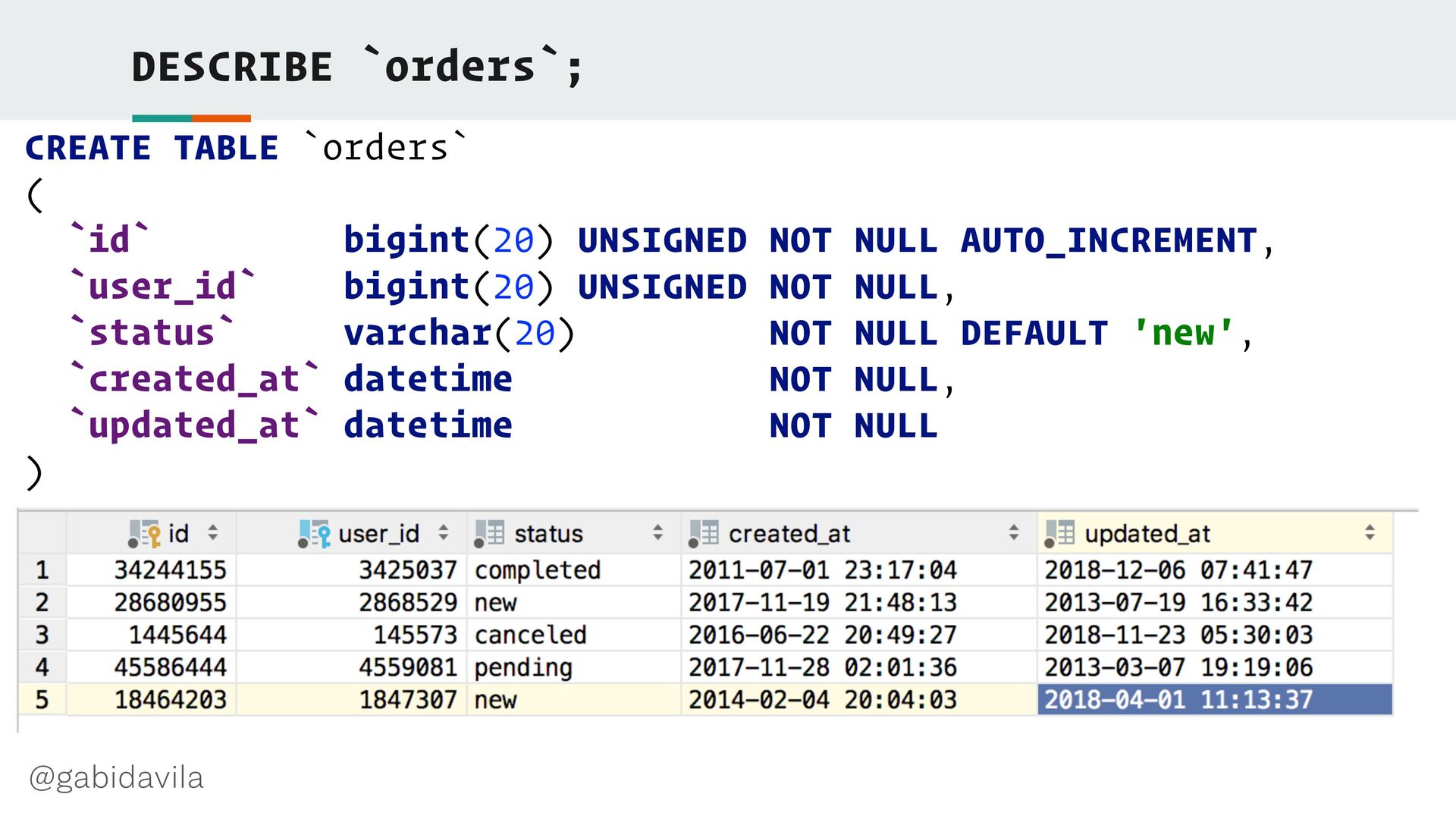Click user_id cell 1847307

pyautogui.click(x=352, y=700)
